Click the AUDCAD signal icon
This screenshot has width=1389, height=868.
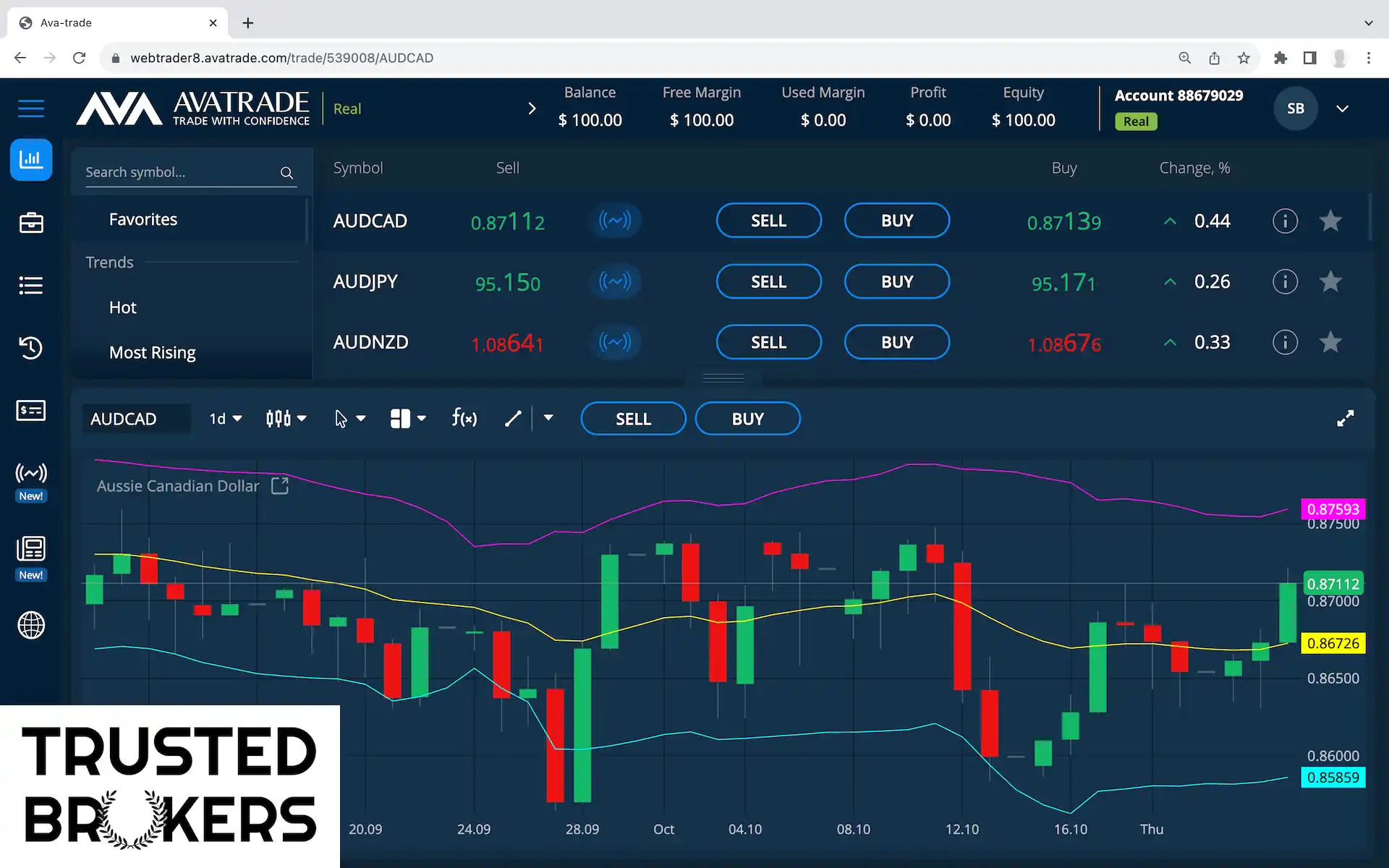(x=615, y=220)
